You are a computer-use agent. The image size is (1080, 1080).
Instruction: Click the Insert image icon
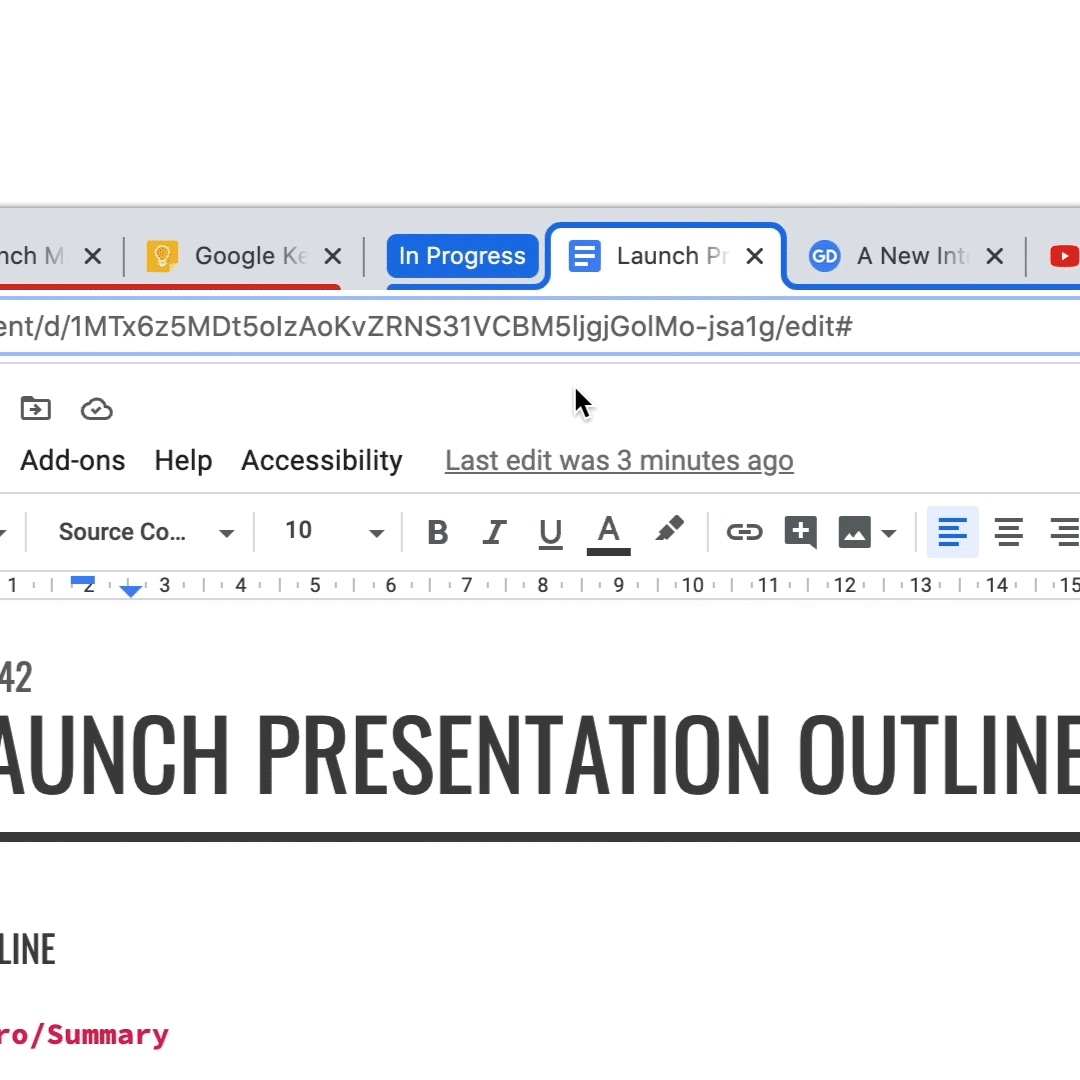(854, 532)
